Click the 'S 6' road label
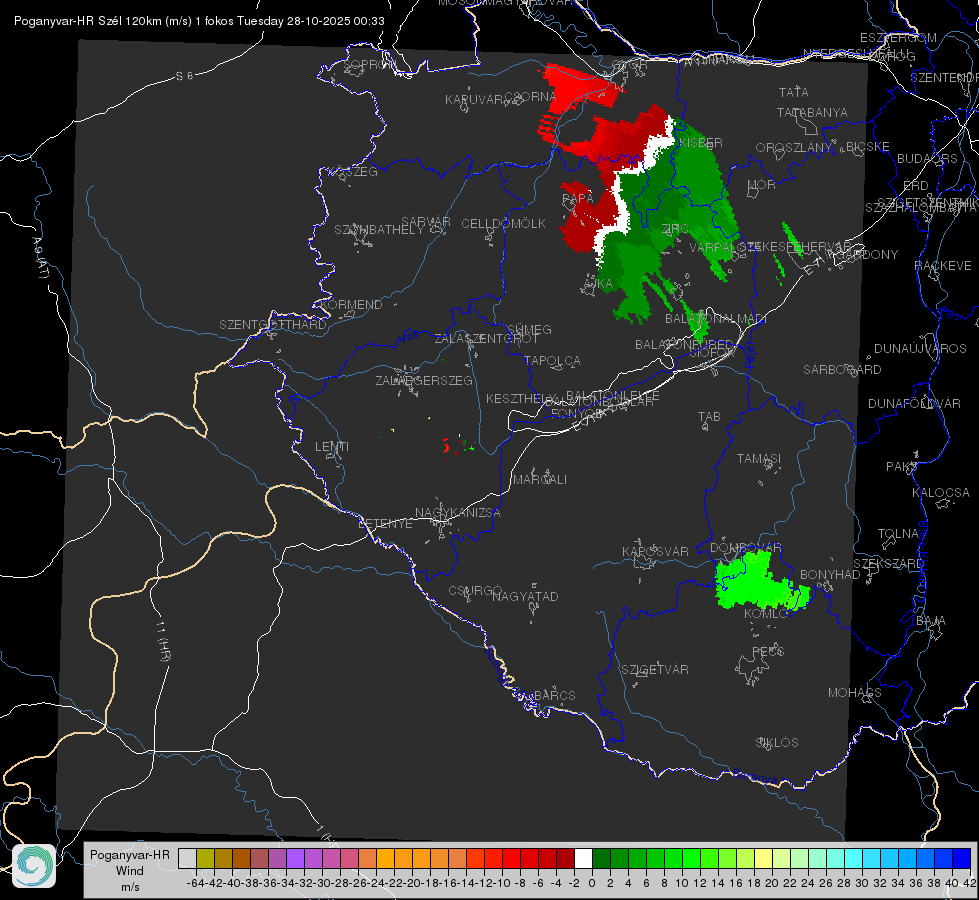The height and width of the screenshot is (900, 979). coord(184,76)
